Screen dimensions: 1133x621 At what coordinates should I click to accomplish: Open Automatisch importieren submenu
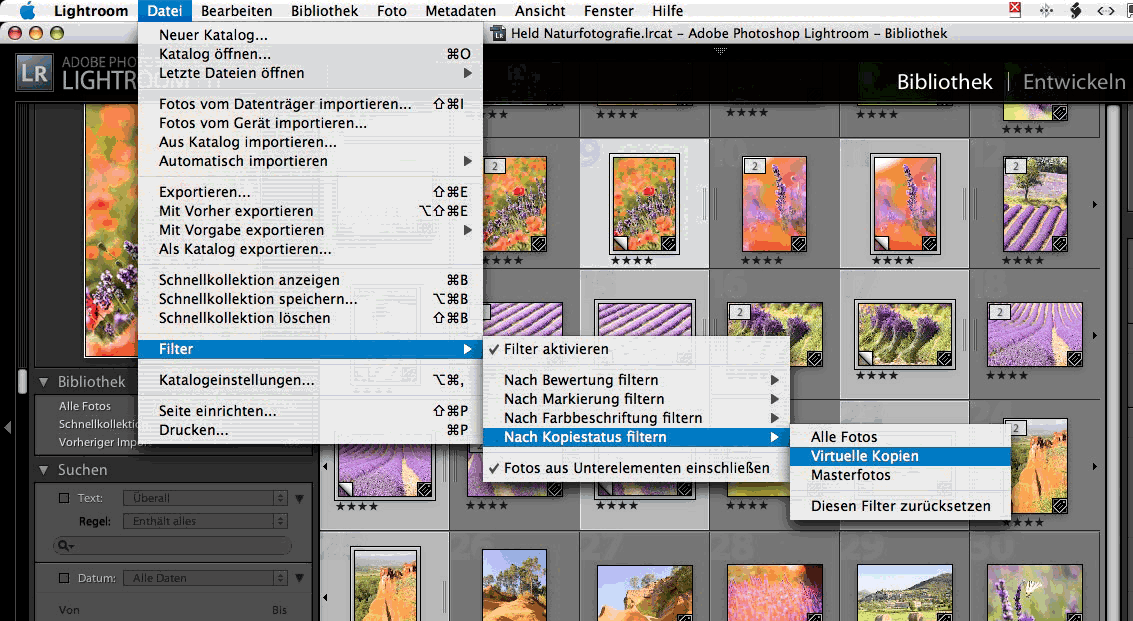point(310,161)
